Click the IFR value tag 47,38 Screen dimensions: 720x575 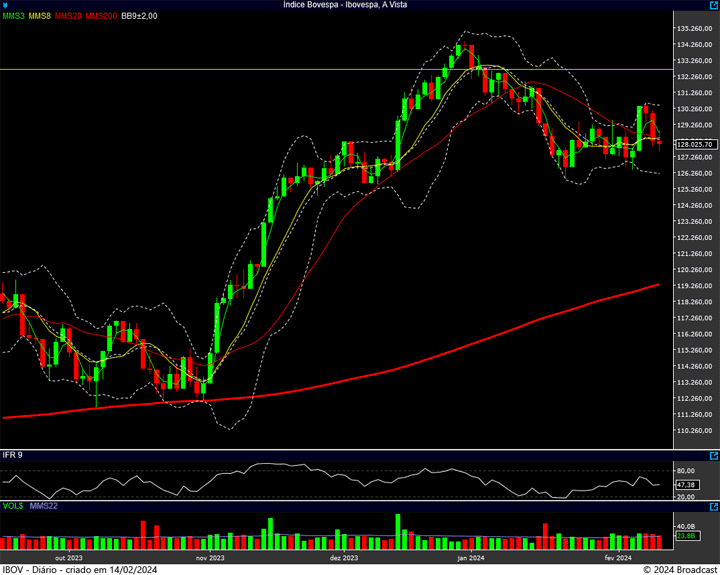click(686, 484)
